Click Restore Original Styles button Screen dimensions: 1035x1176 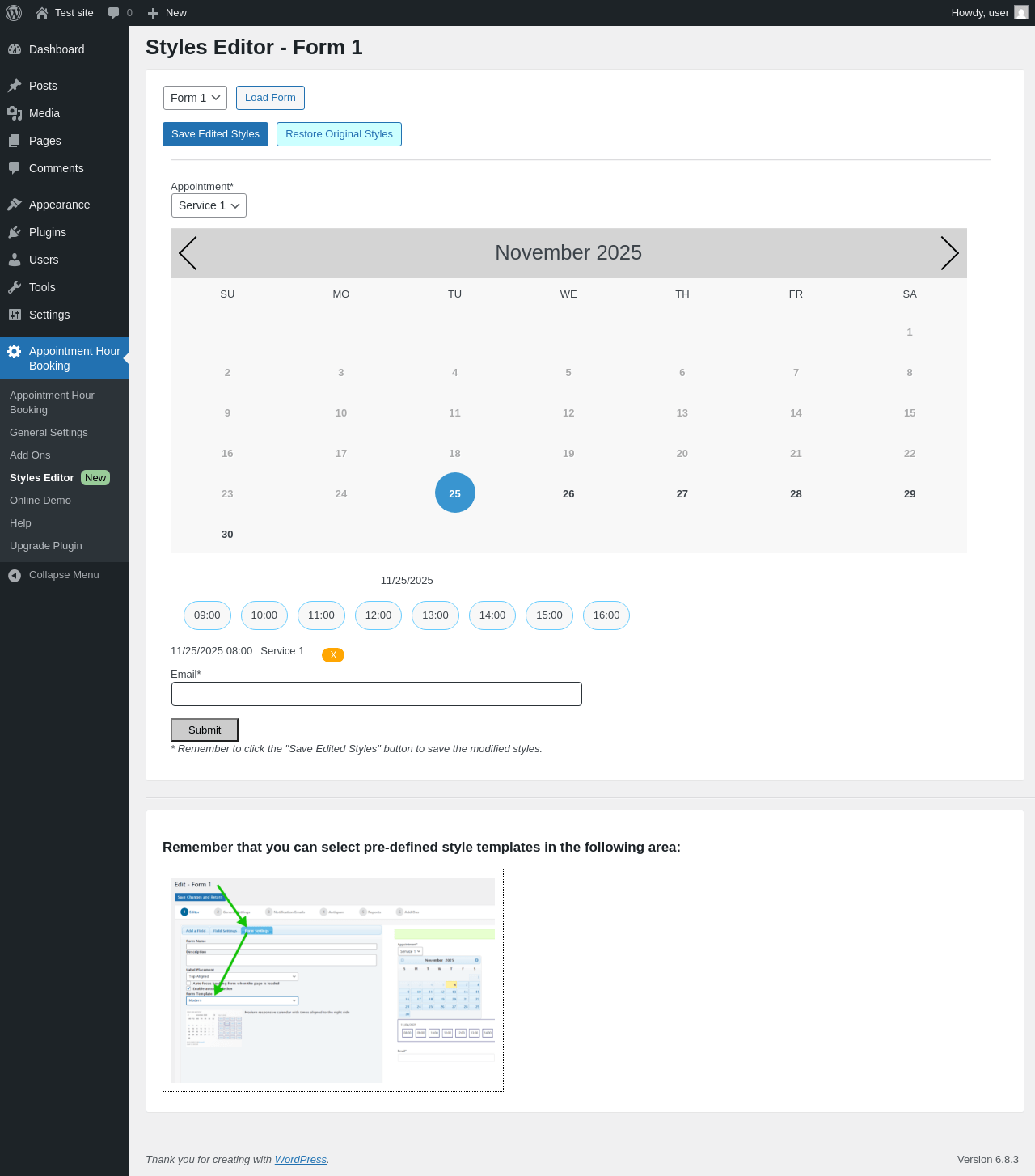coord(339,134)
